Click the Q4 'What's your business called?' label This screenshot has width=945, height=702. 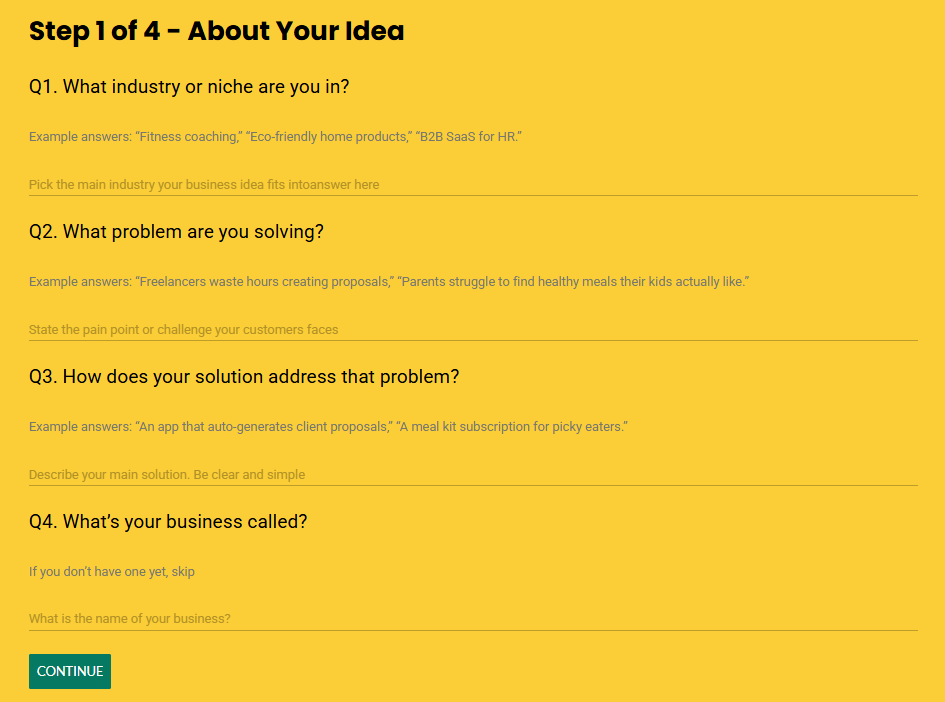coord(168,522)
